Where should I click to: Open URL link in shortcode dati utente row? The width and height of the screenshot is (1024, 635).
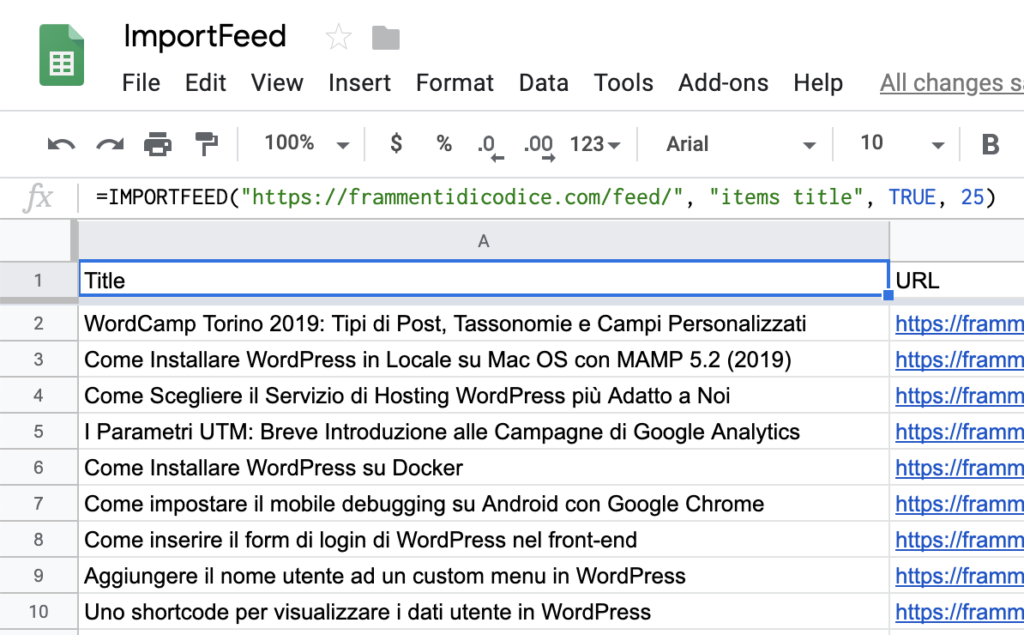959,612
